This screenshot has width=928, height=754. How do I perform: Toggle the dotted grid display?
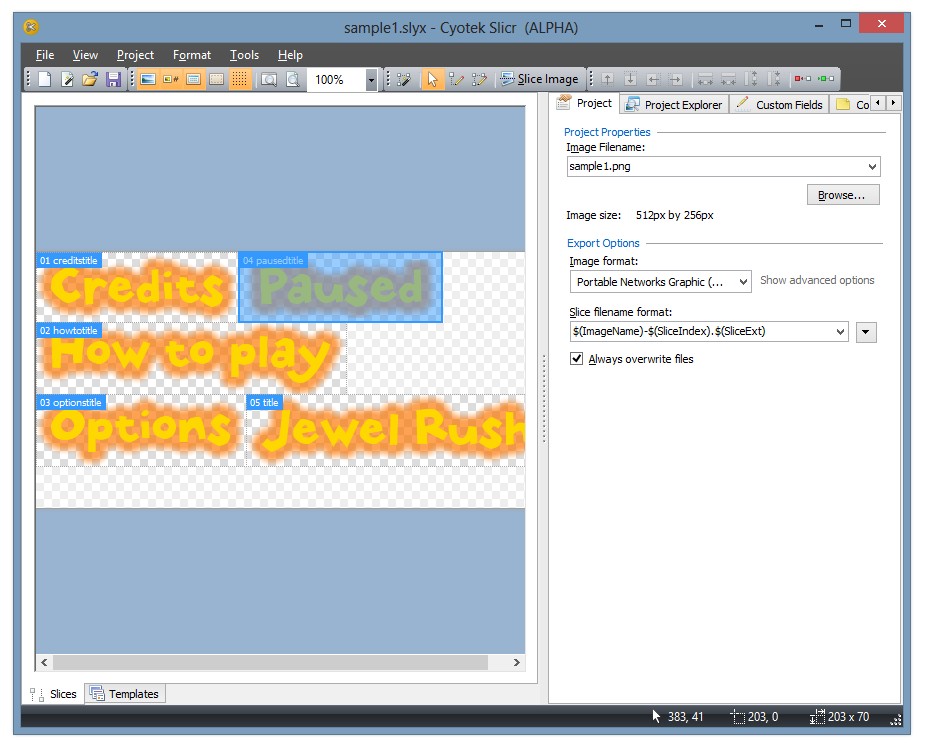[x=239, y=79]
